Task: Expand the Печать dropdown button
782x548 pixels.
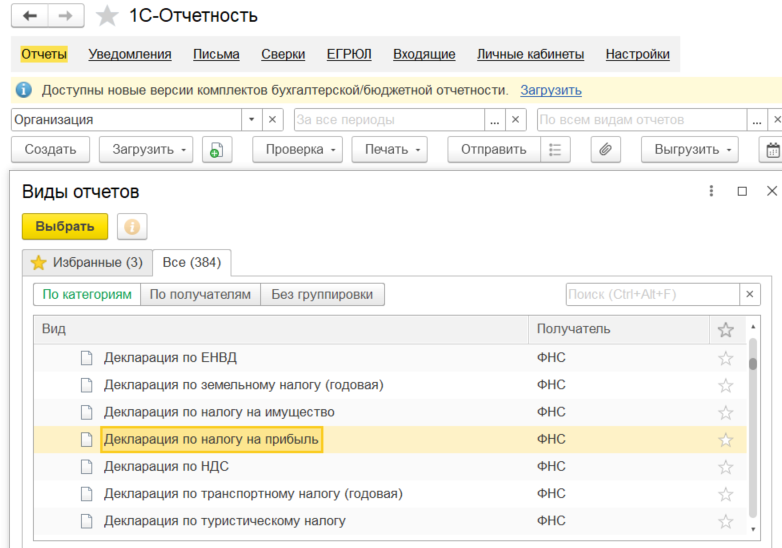Action: coord(390,150)
